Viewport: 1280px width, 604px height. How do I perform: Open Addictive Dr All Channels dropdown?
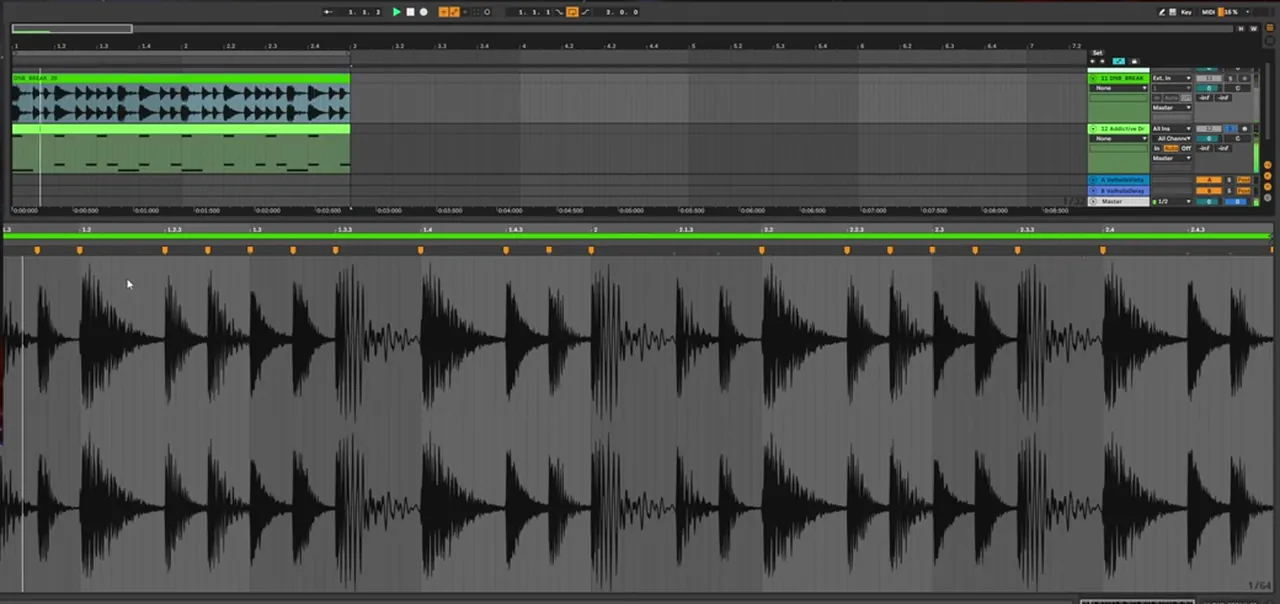click(x=1171, y=138)
